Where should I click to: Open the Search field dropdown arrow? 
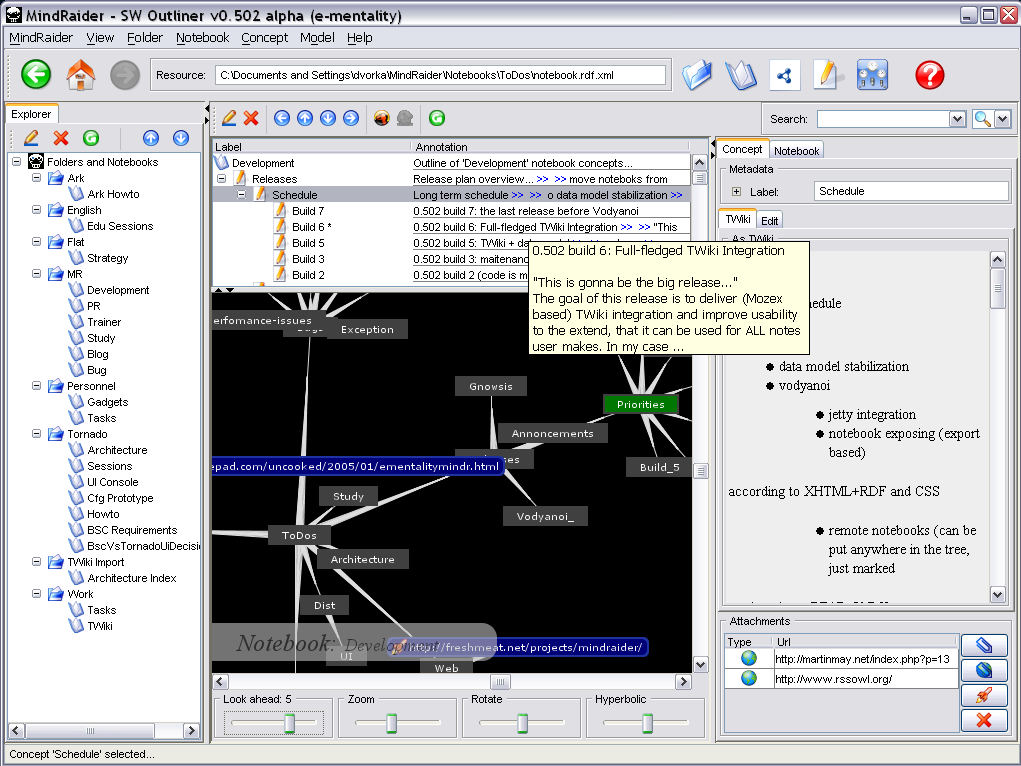(x=956, y=119)
